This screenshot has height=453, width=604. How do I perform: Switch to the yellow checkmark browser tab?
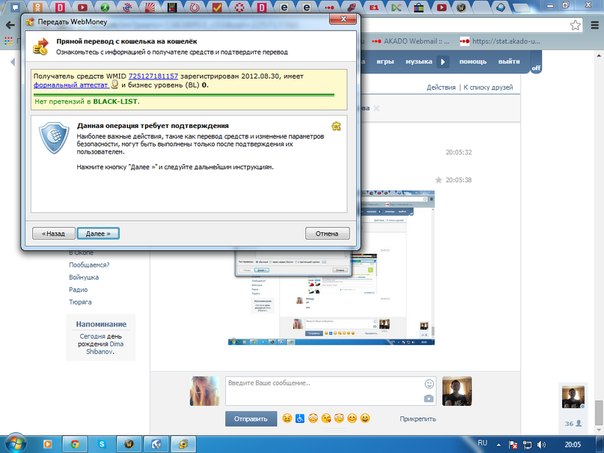[x=217, y=7]
